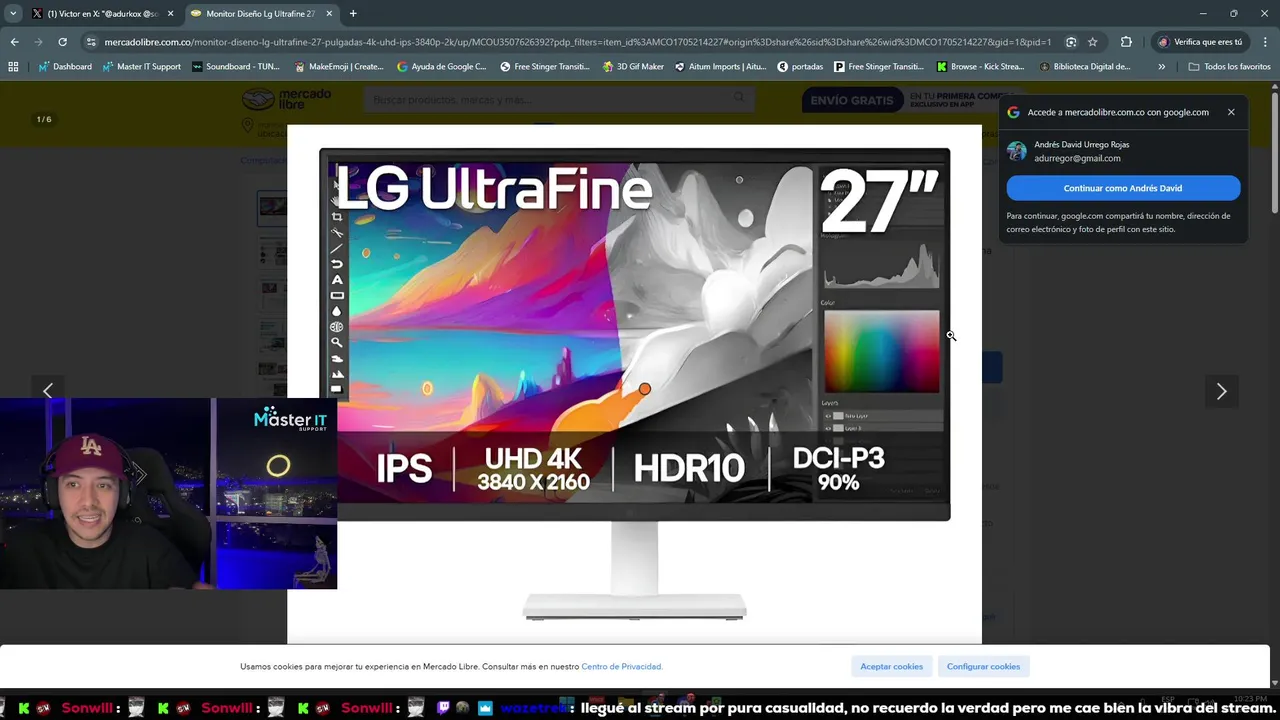Open the 3D Gif Maker bookmark

pyautogui.click(x=633, y=67)
